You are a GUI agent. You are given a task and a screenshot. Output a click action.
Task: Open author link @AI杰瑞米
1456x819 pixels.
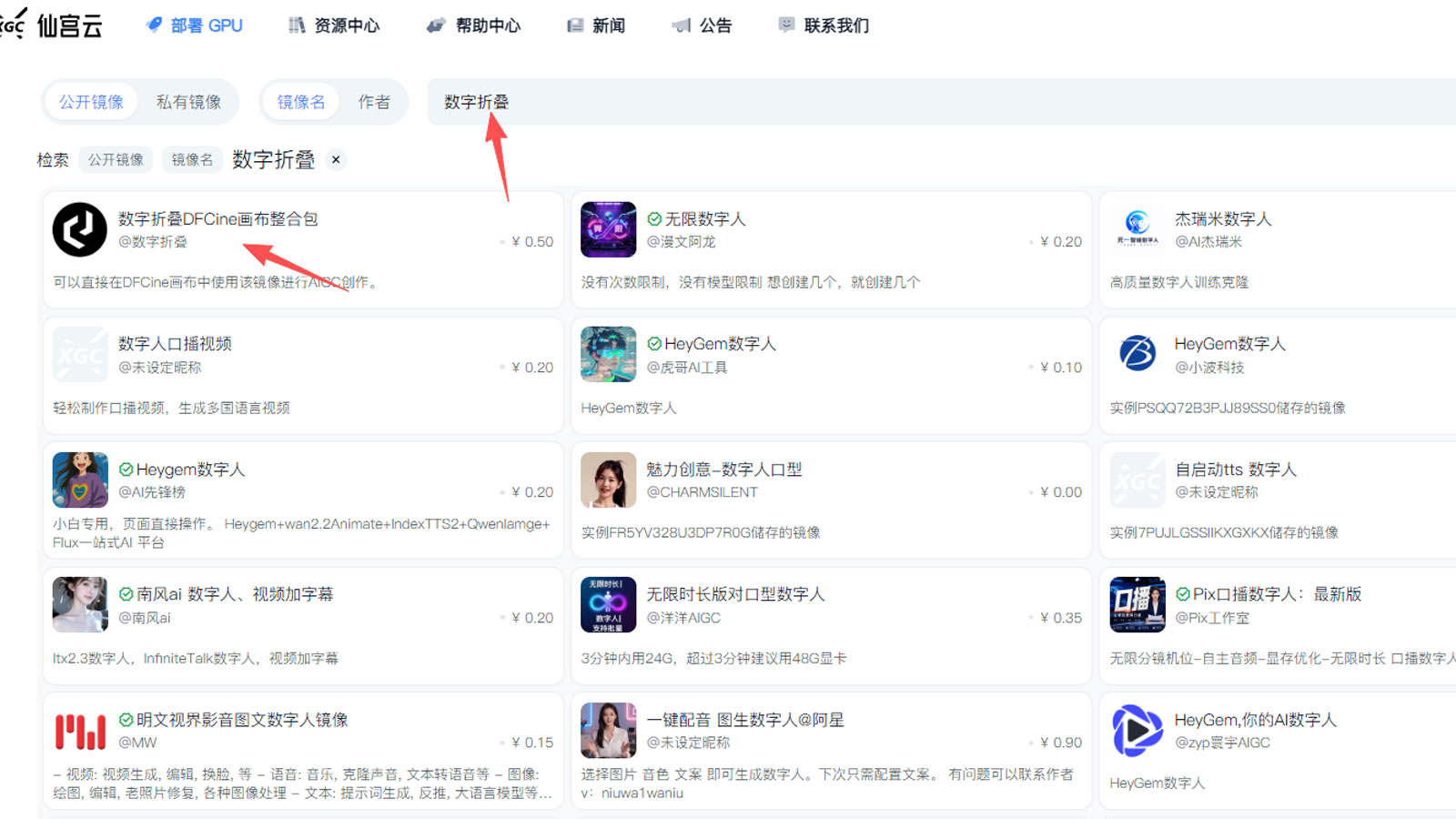pyautogui.click(x=1208, y=242)
